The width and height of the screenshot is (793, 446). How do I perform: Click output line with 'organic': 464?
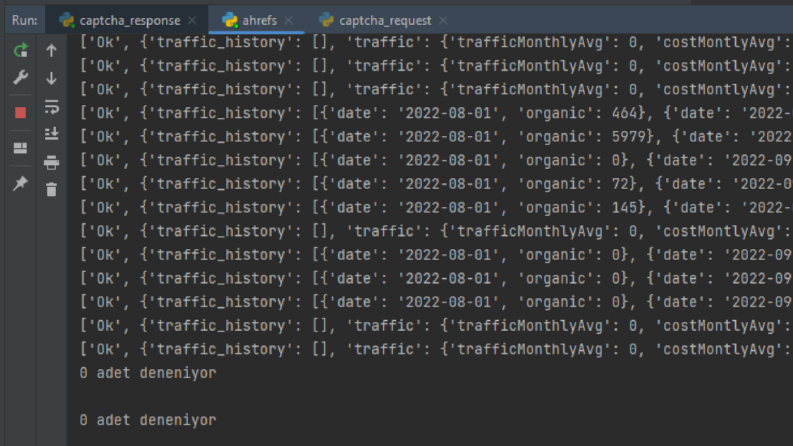pyautogui.click(x=436, y=113)
